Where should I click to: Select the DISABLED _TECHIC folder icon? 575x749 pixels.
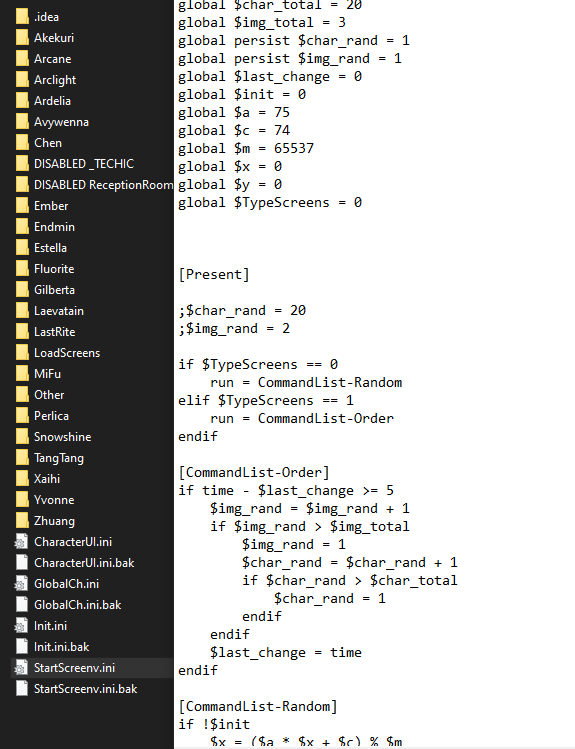(22, 164)
